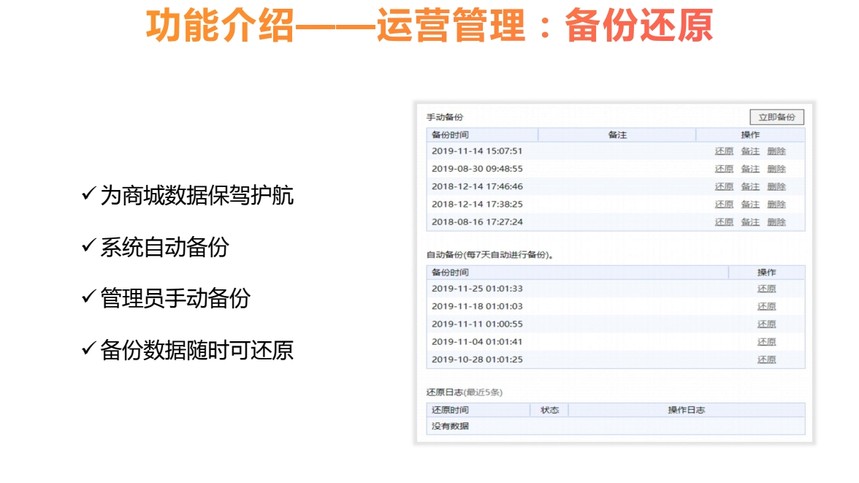
Task: Click the 操作日志 column header in the restore log
Action: pyautogui.click(x=687, y=410)
